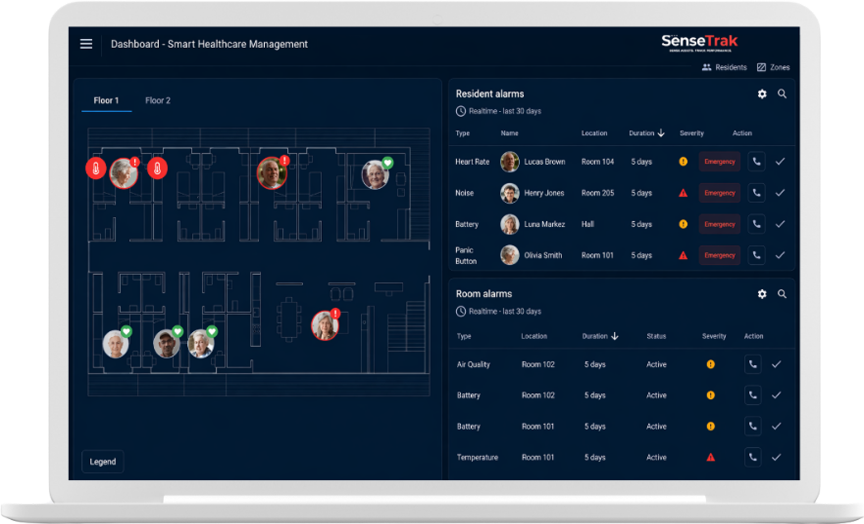Acknowledge Henry Jones alarm with checkmark
Screen dimensions: 864x524
[780, 193]
